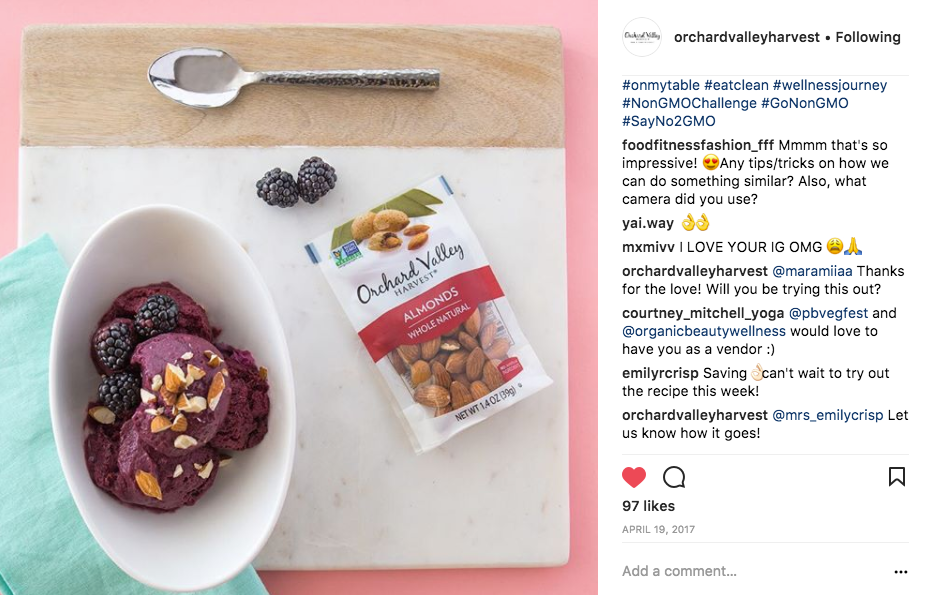Open the #NonGMOChallenge hashtag
The width and height of the screenshot is (930, 595).
tap(689, 103)
